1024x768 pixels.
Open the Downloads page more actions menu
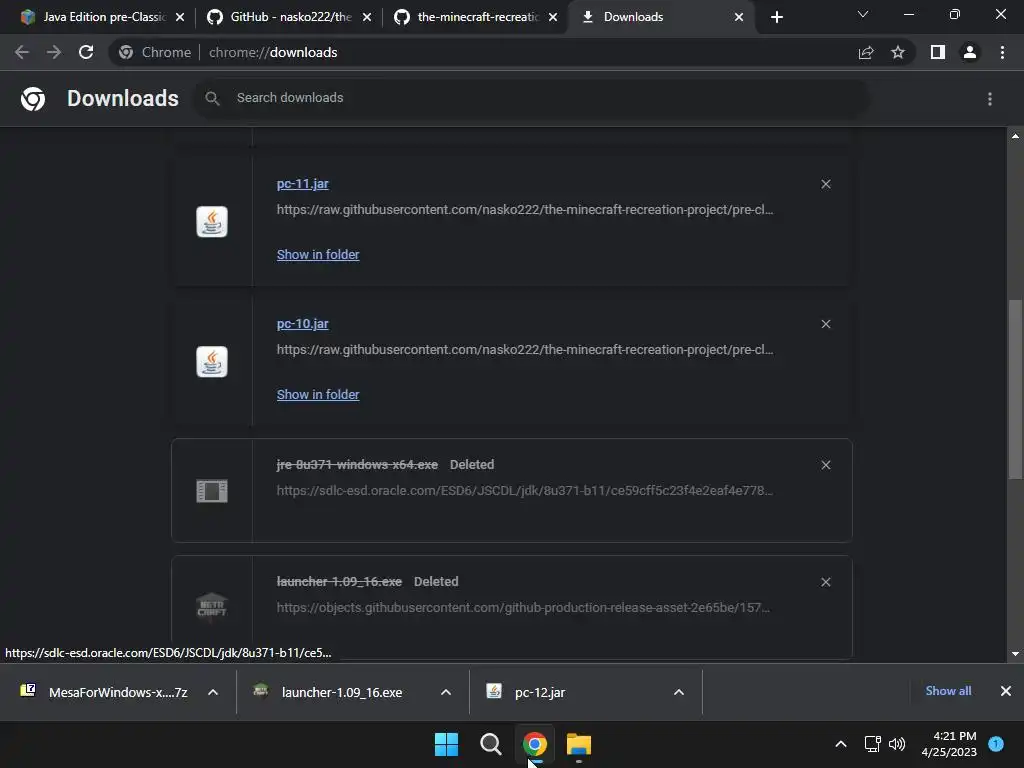tap(990, 99)
